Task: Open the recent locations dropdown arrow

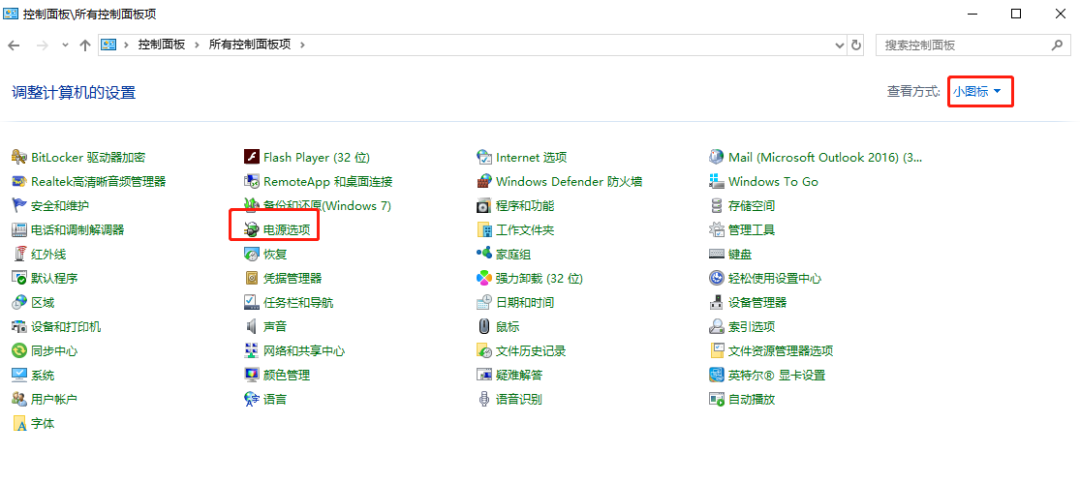Action: coord(65,45)
